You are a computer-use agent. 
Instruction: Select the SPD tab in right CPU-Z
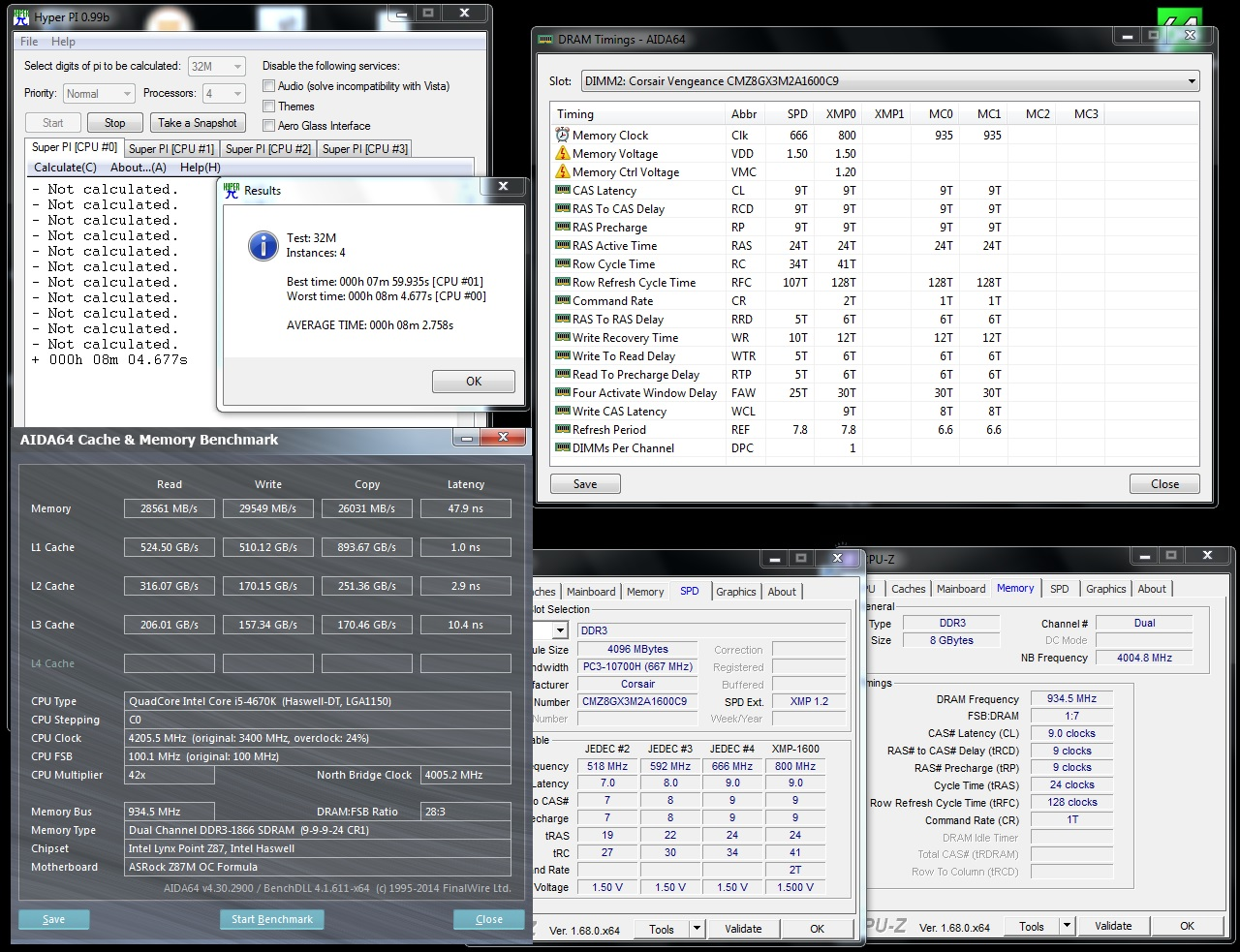coord(1060,589)
